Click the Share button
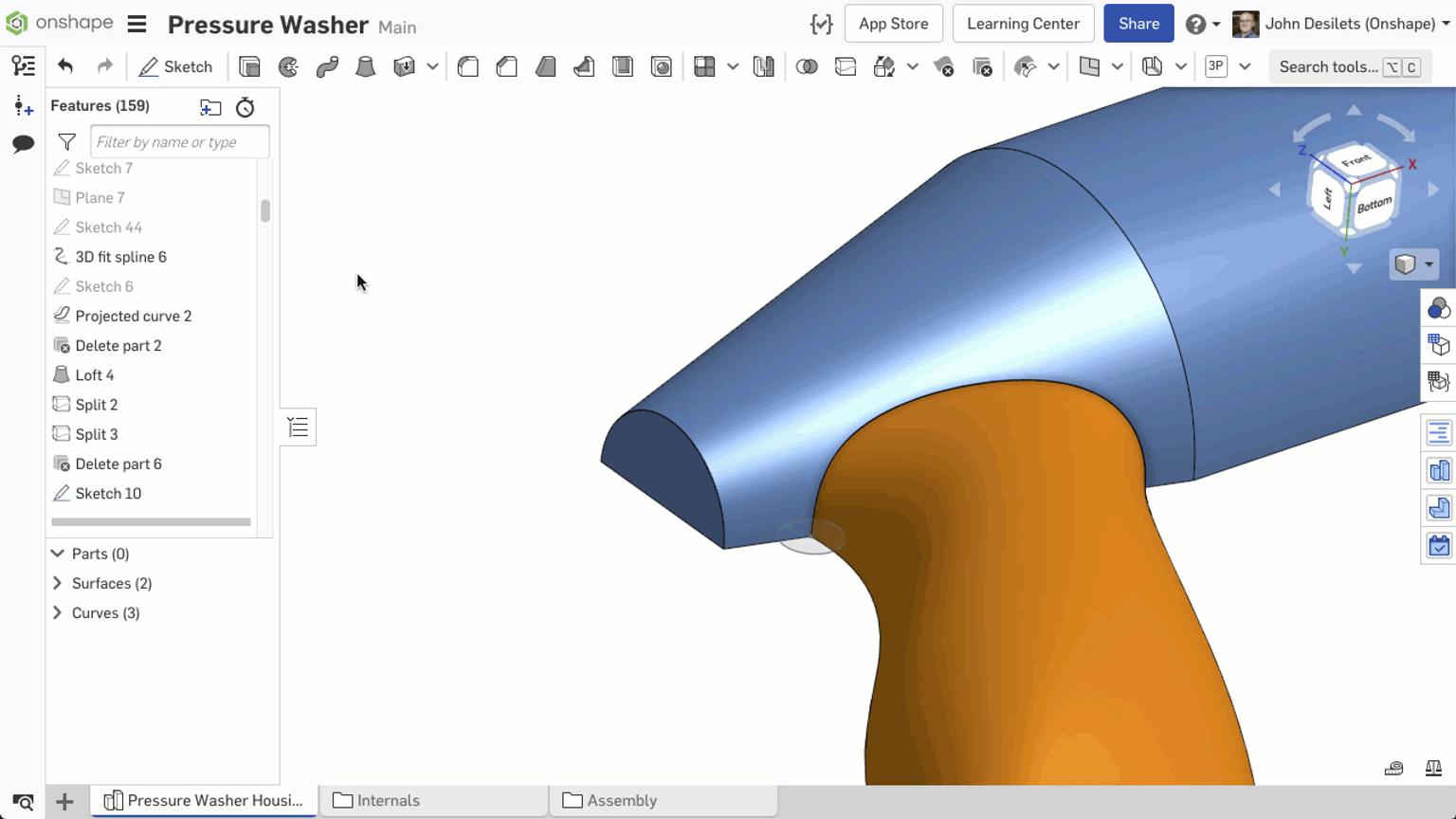The width and height of the screenshot is (1456, 819). (1137, 23)
